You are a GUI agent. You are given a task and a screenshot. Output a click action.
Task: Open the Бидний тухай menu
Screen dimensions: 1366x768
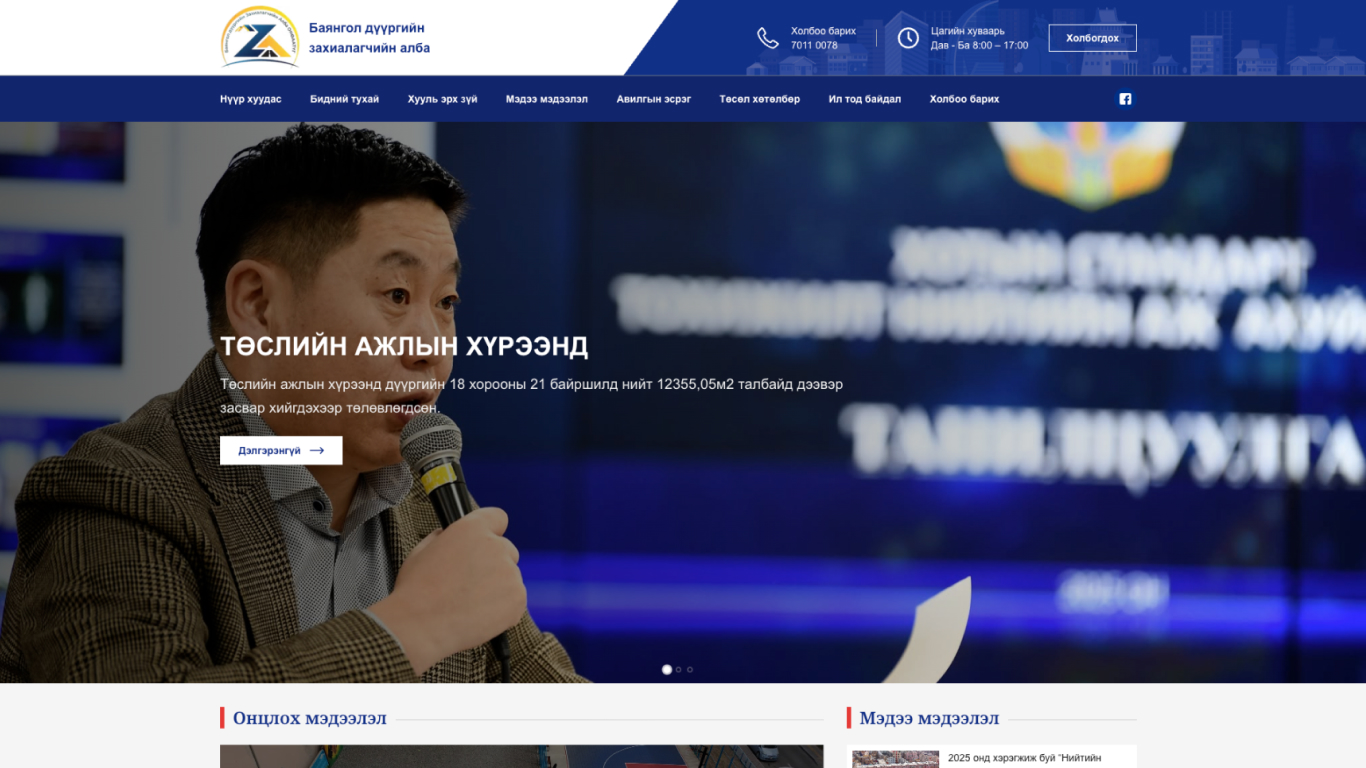(x=345, y=99)
